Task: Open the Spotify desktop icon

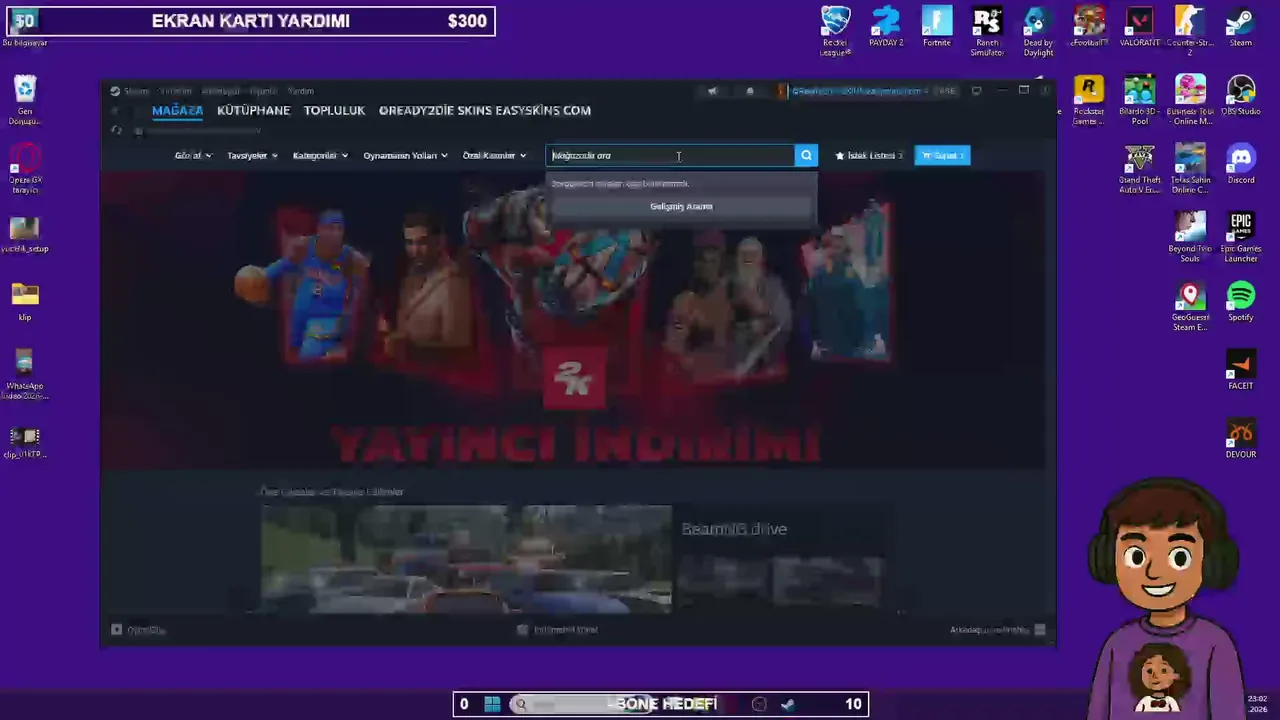Action: coord(1241,302)
